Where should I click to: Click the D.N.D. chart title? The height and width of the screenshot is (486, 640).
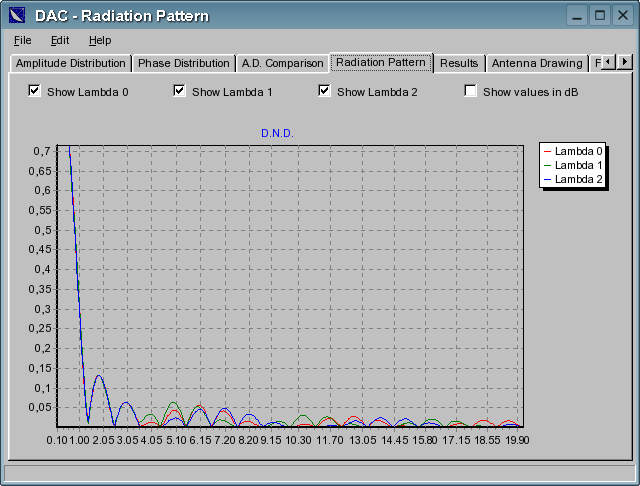pyautogui.click(x=277, y=133)
